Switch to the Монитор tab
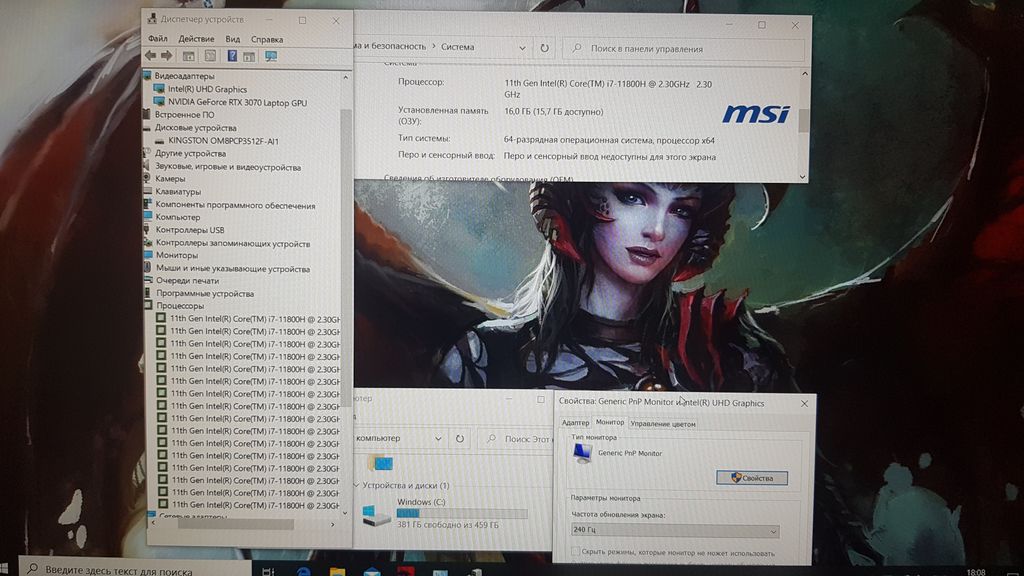 pyautogui.click(x=609, y=423)
